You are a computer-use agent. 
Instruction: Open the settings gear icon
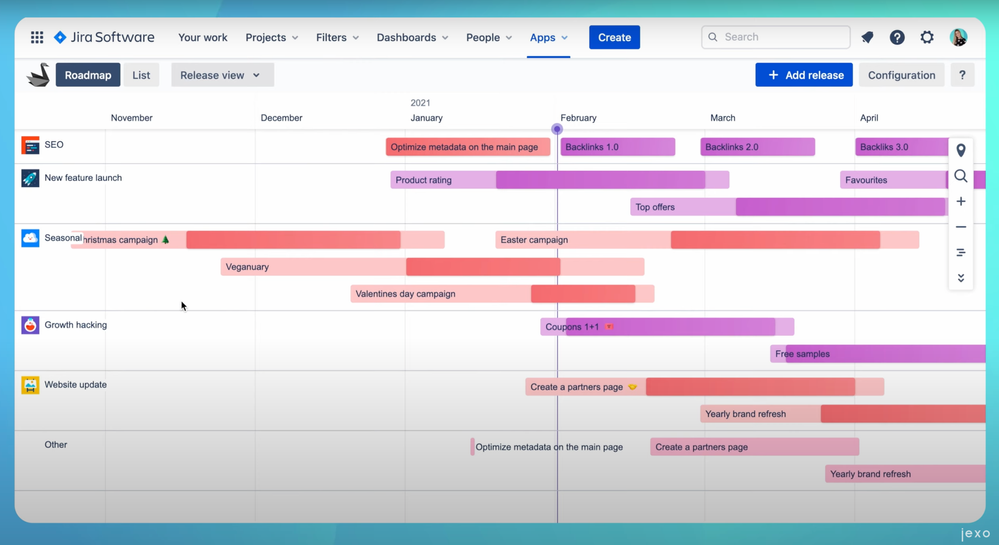click(927, 38)
